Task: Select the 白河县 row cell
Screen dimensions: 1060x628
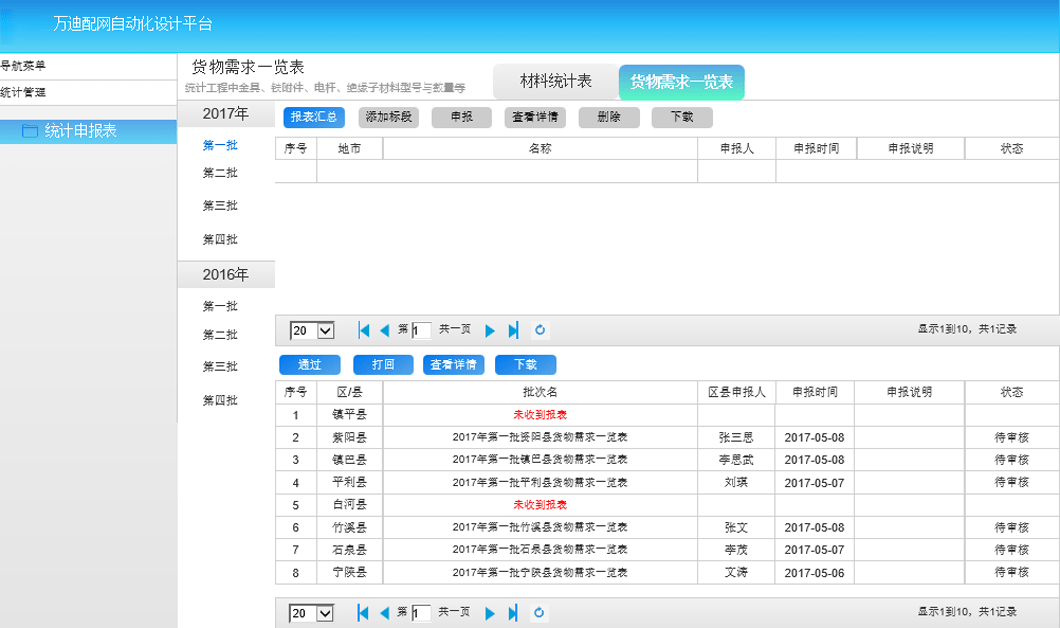Action: tap(350, 505)
